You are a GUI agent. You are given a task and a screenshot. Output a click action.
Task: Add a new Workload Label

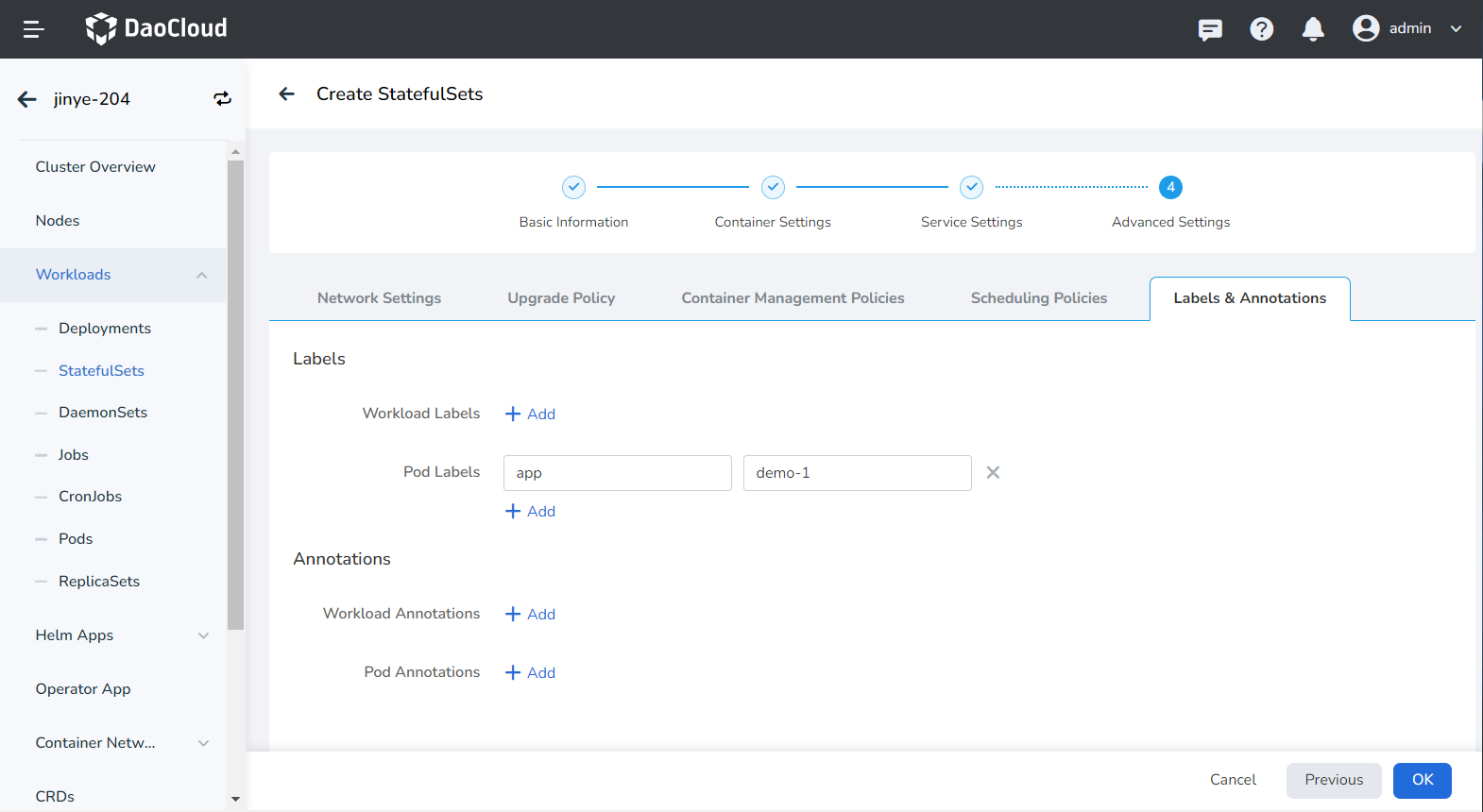531,414
